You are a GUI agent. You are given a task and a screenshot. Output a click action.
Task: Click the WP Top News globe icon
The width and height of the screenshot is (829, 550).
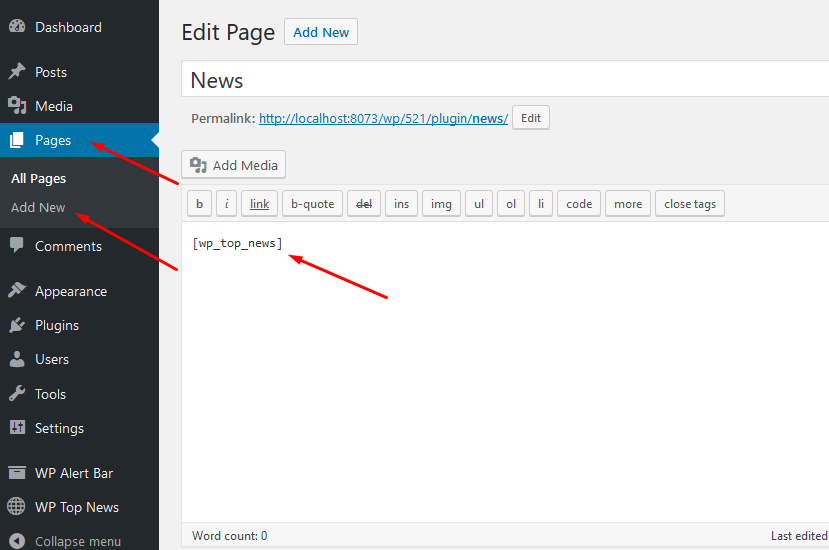coord(16,507)
